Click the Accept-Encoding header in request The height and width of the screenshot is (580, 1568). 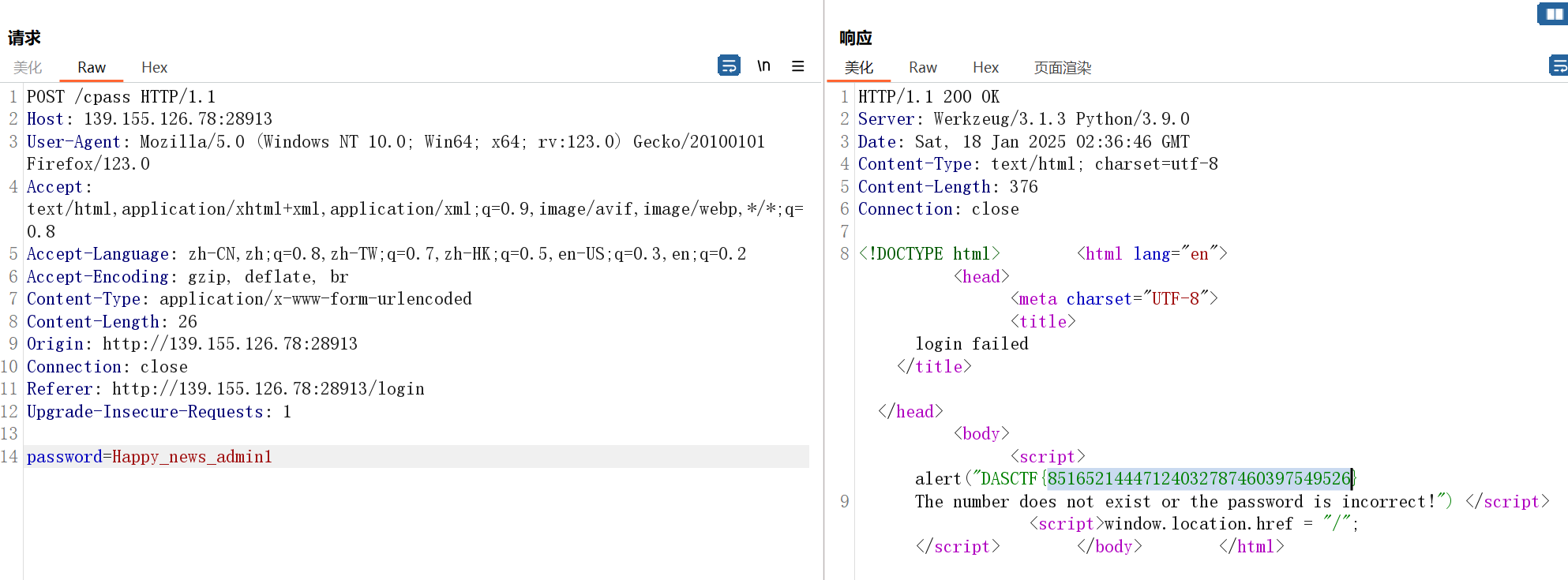coord(187,277)
